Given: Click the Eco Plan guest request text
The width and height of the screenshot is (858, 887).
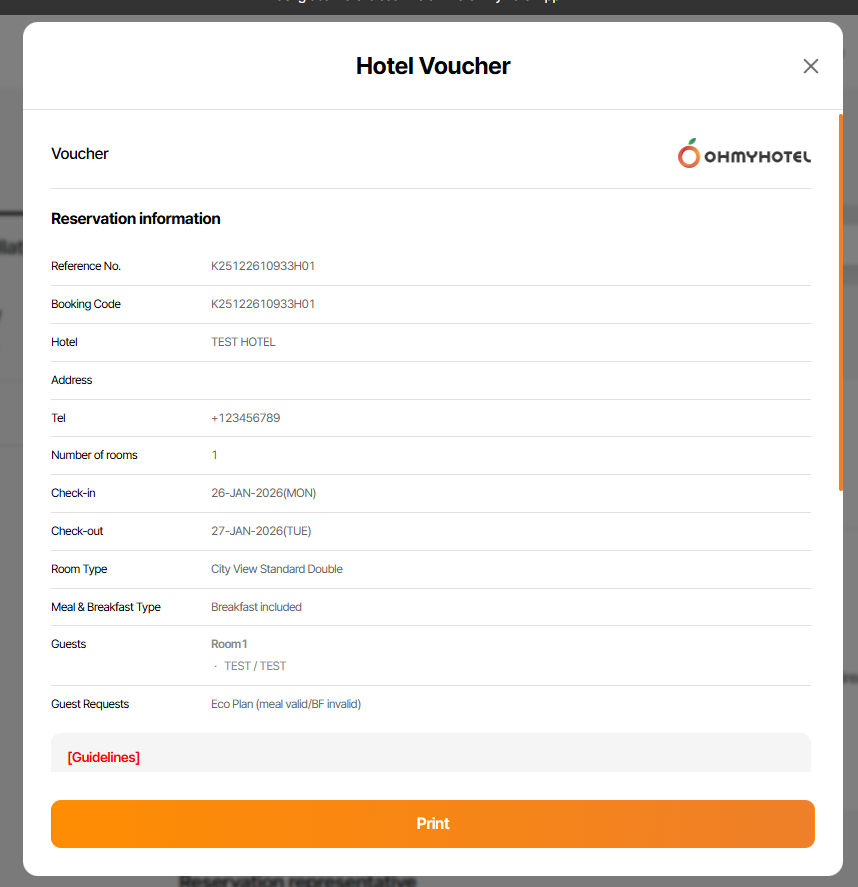Looking at the screenshot, I should point(285,704).
